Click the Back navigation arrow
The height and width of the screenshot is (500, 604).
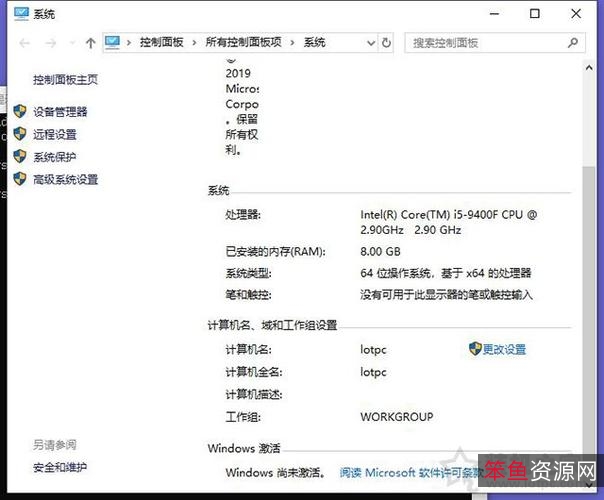[x=25, y=43]
